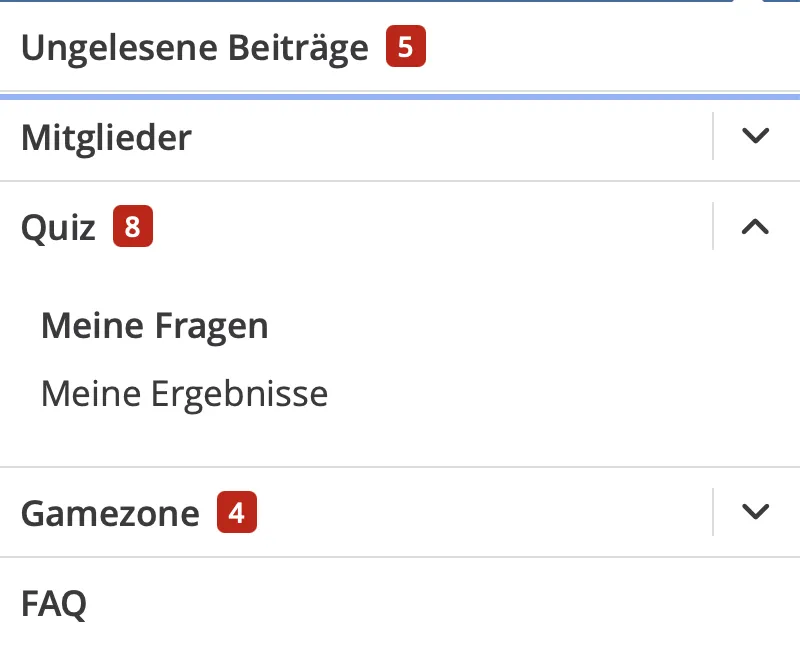This screenshot has width=800, height=646.
Task: Click the divider beside the Mitglieder chevron
Action: point(713,136)
